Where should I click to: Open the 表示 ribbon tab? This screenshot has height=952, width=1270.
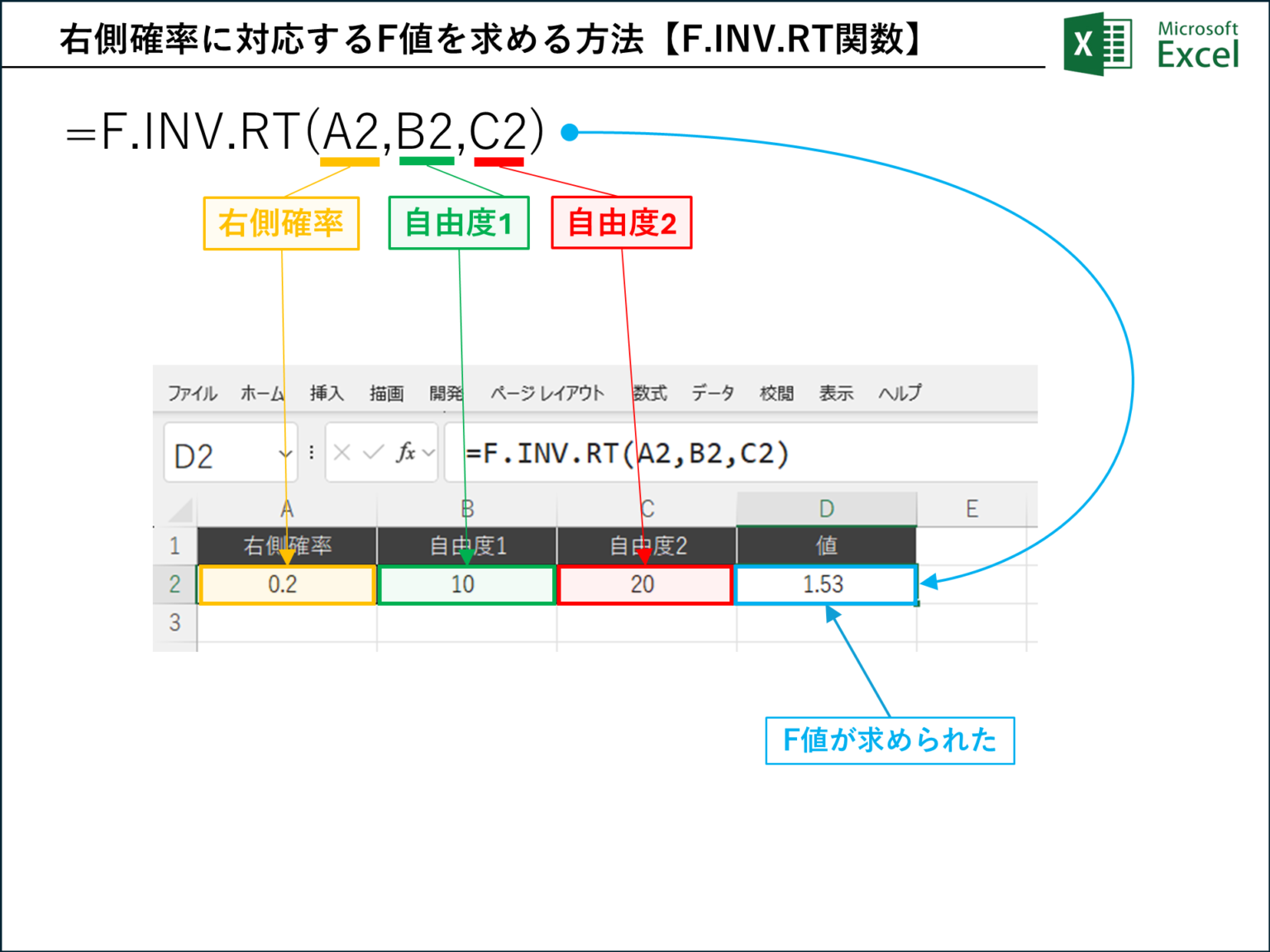click(838, 393)
